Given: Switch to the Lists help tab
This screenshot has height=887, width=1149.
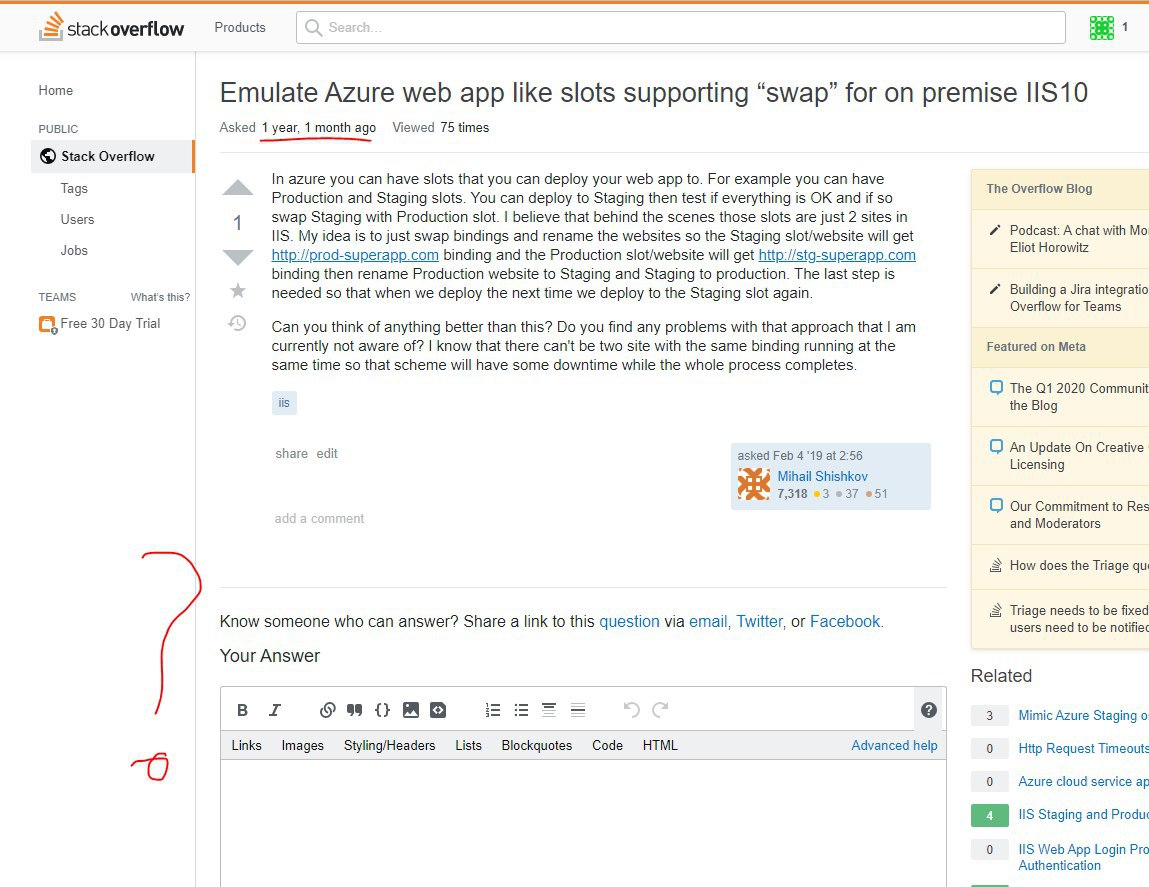Looking at the screenshot, I should (468, 745).
